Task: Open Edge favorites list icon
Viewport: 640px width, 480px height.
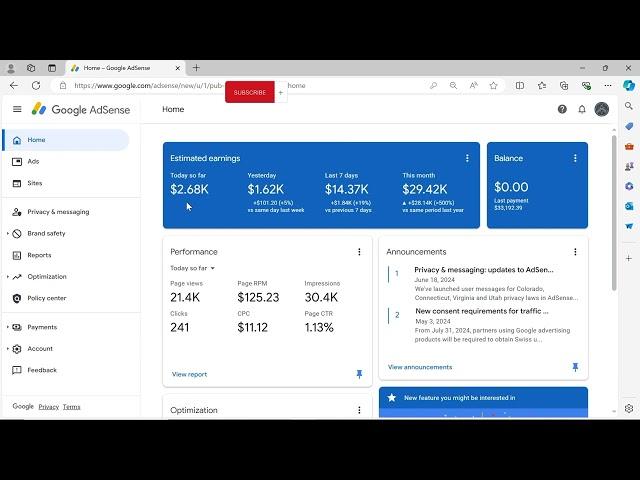Action: (x=542, y=85)
